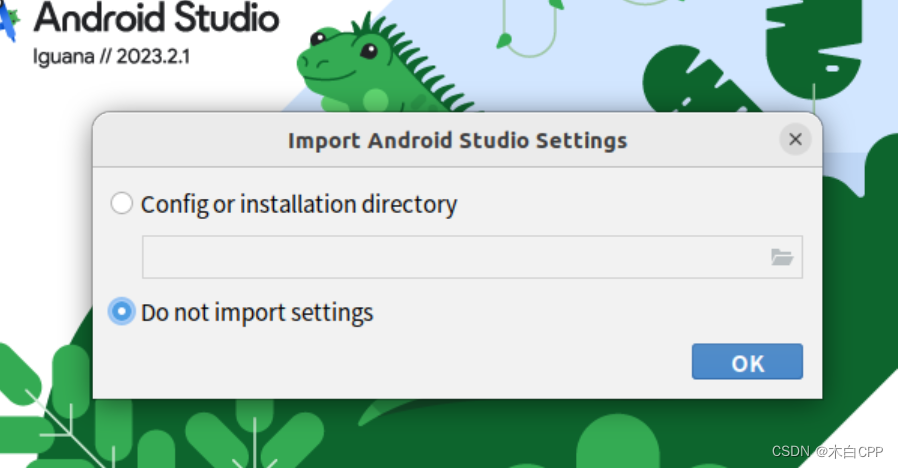Confirm with the OK button
898x468 pixels.
[x=747, y=361]
